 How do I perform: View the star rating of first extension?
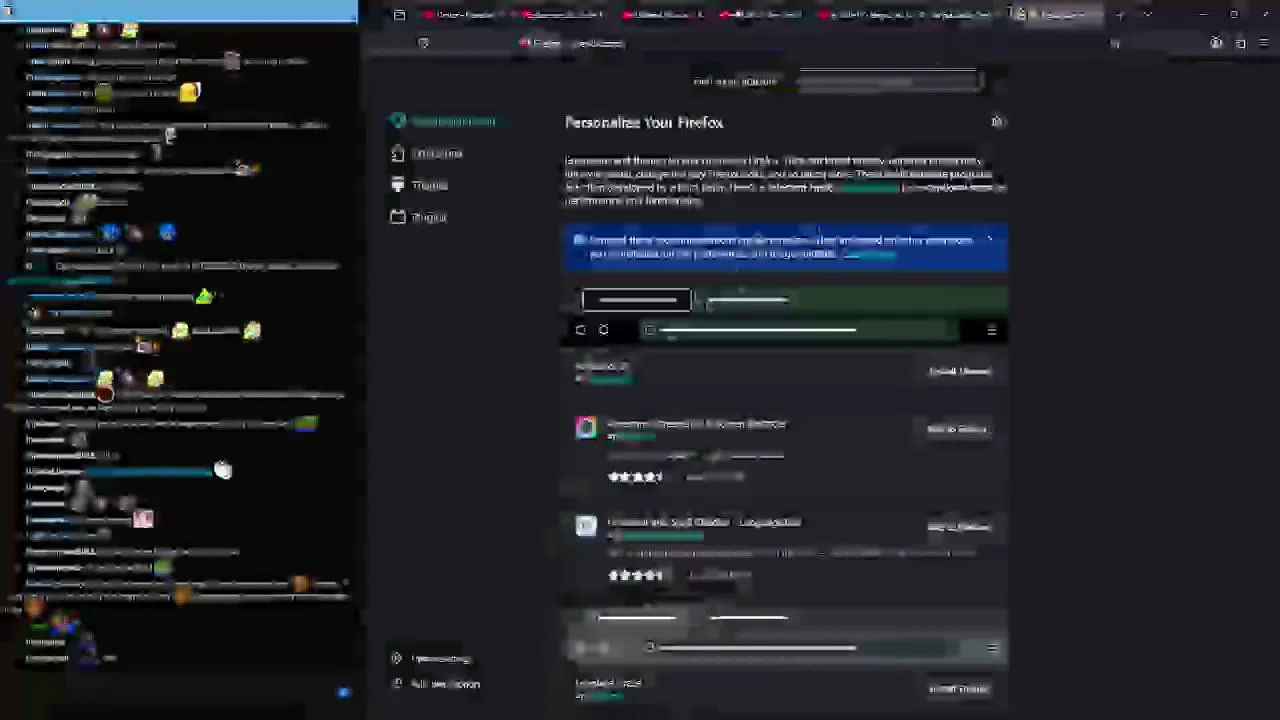coord(636,477)
